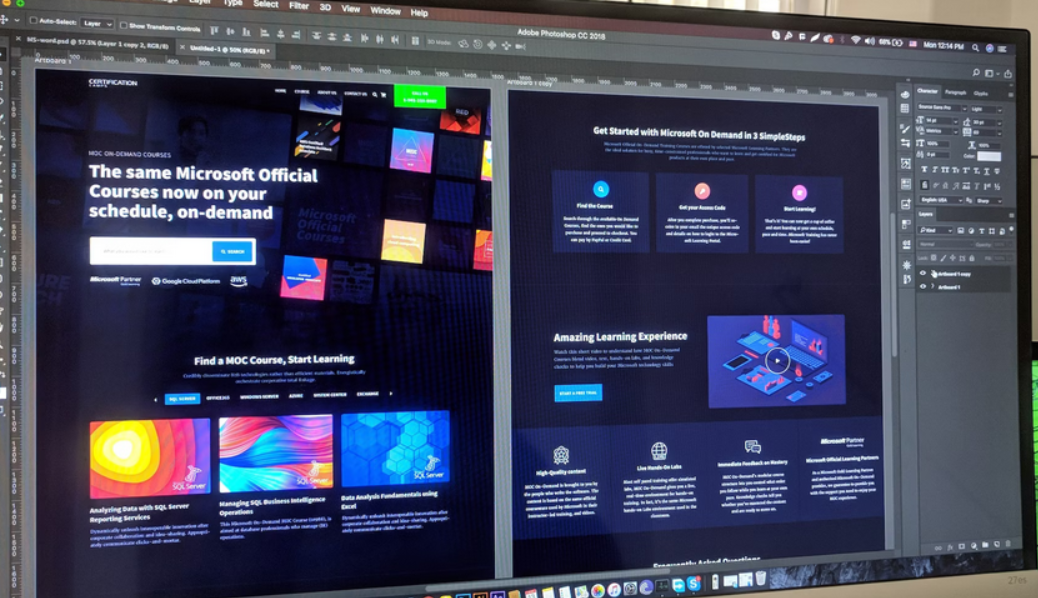Click the auto-align layers icon

(415, 40)
